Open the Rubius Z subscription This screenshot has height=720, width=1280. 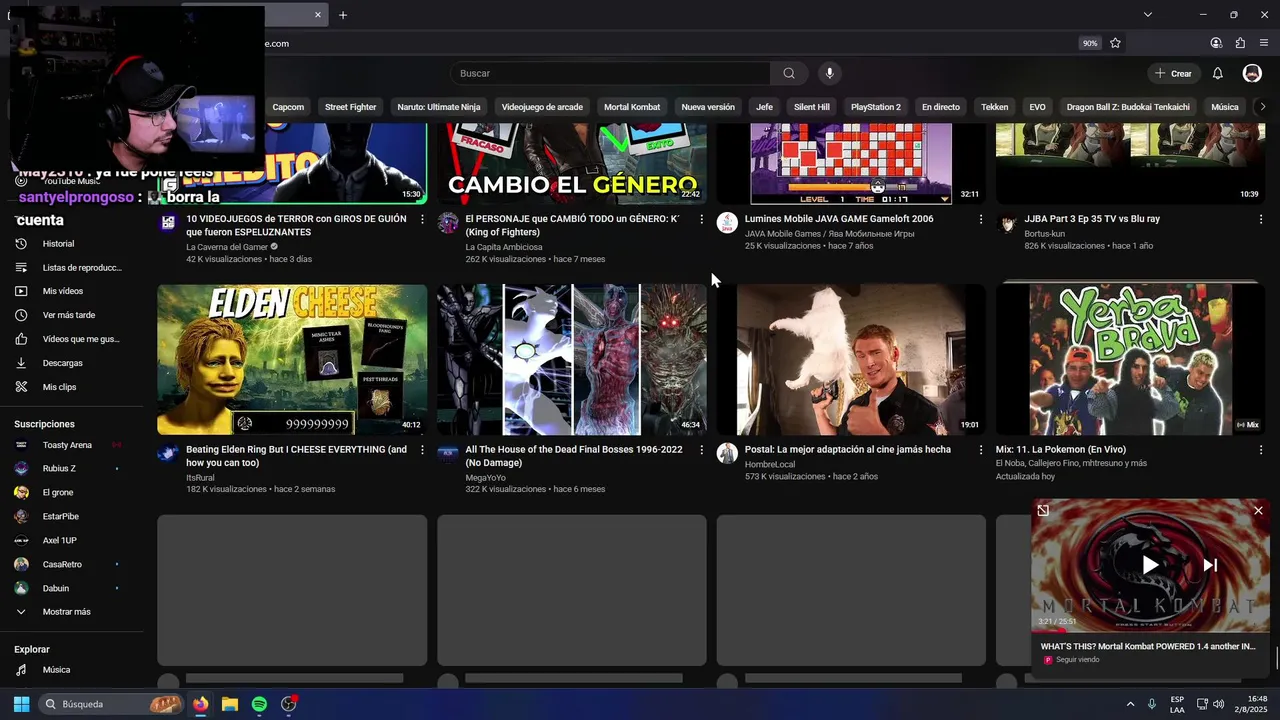[72, 468]
